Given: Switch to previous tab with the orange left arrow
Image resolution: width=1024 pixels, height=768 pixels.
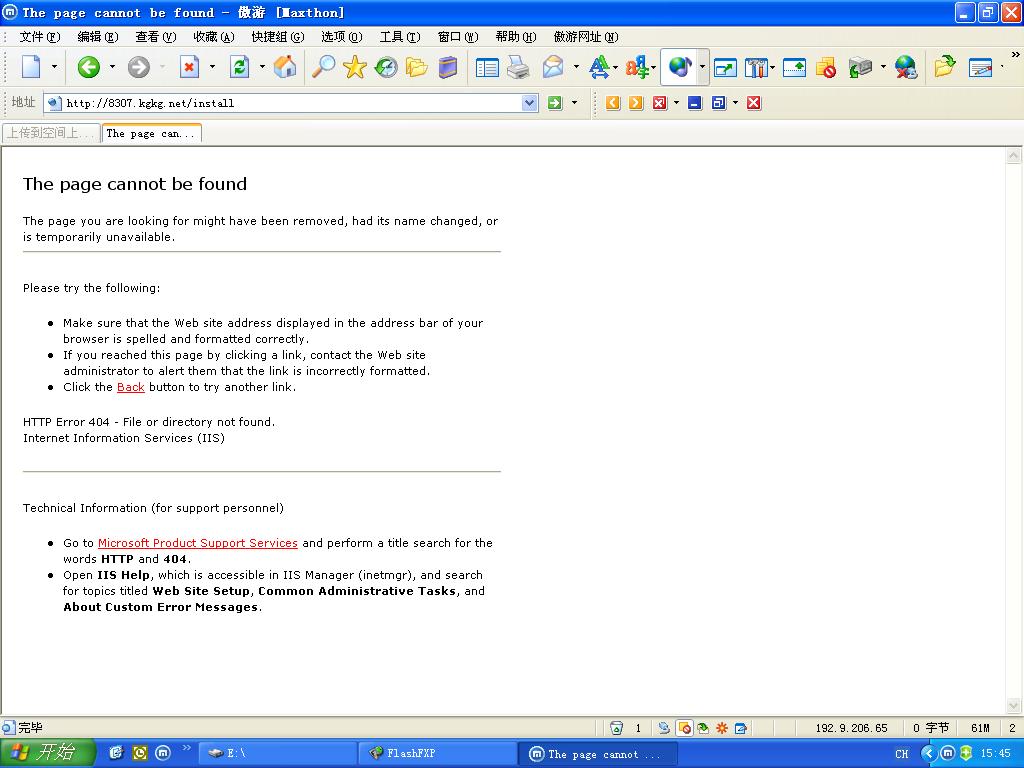Looking at the screenshot, I should (613, 103).
